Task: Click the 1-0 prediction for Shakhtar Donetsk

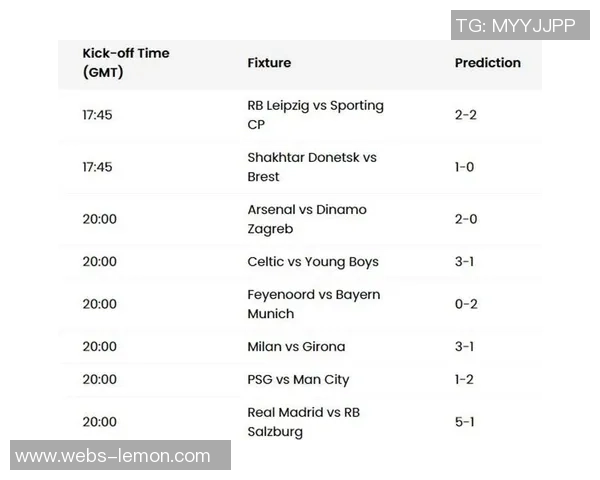Action: [464, 167]
